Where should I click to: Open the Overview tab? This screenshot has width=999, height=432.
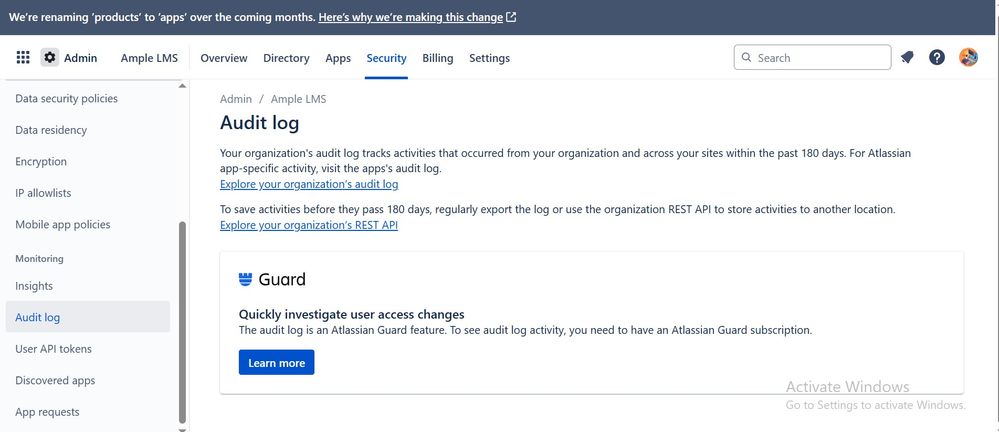point(224,58)
